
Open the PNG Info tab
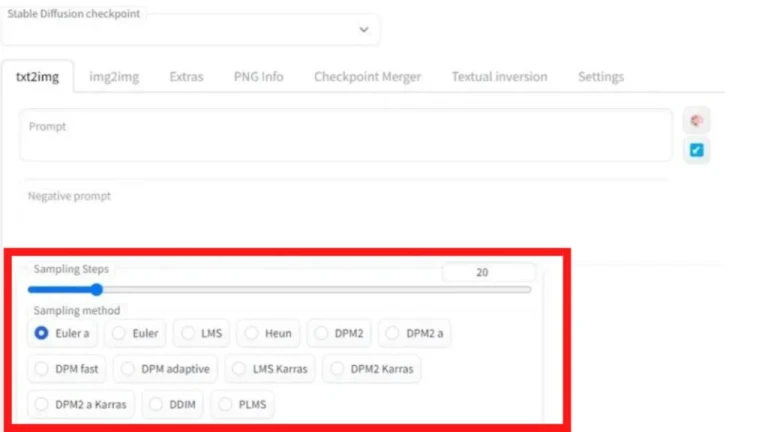(x=259, y=77)
